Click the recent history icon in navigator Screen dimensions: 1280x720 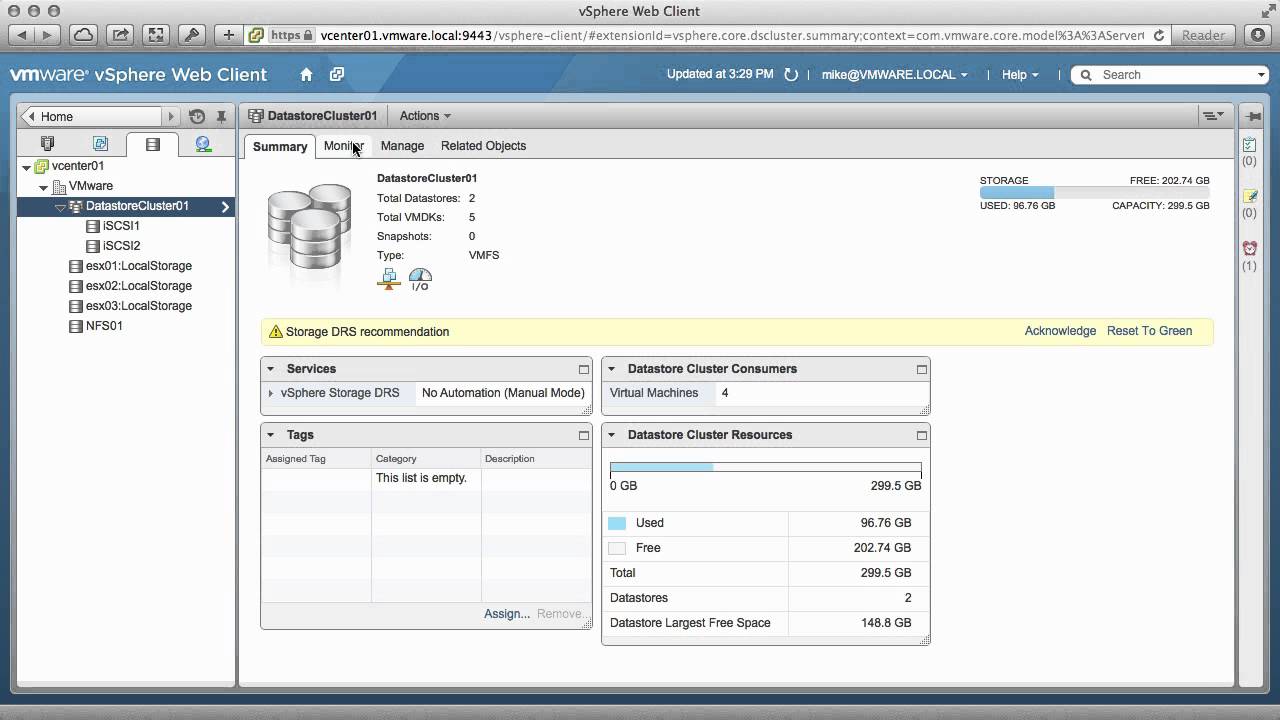197,116
